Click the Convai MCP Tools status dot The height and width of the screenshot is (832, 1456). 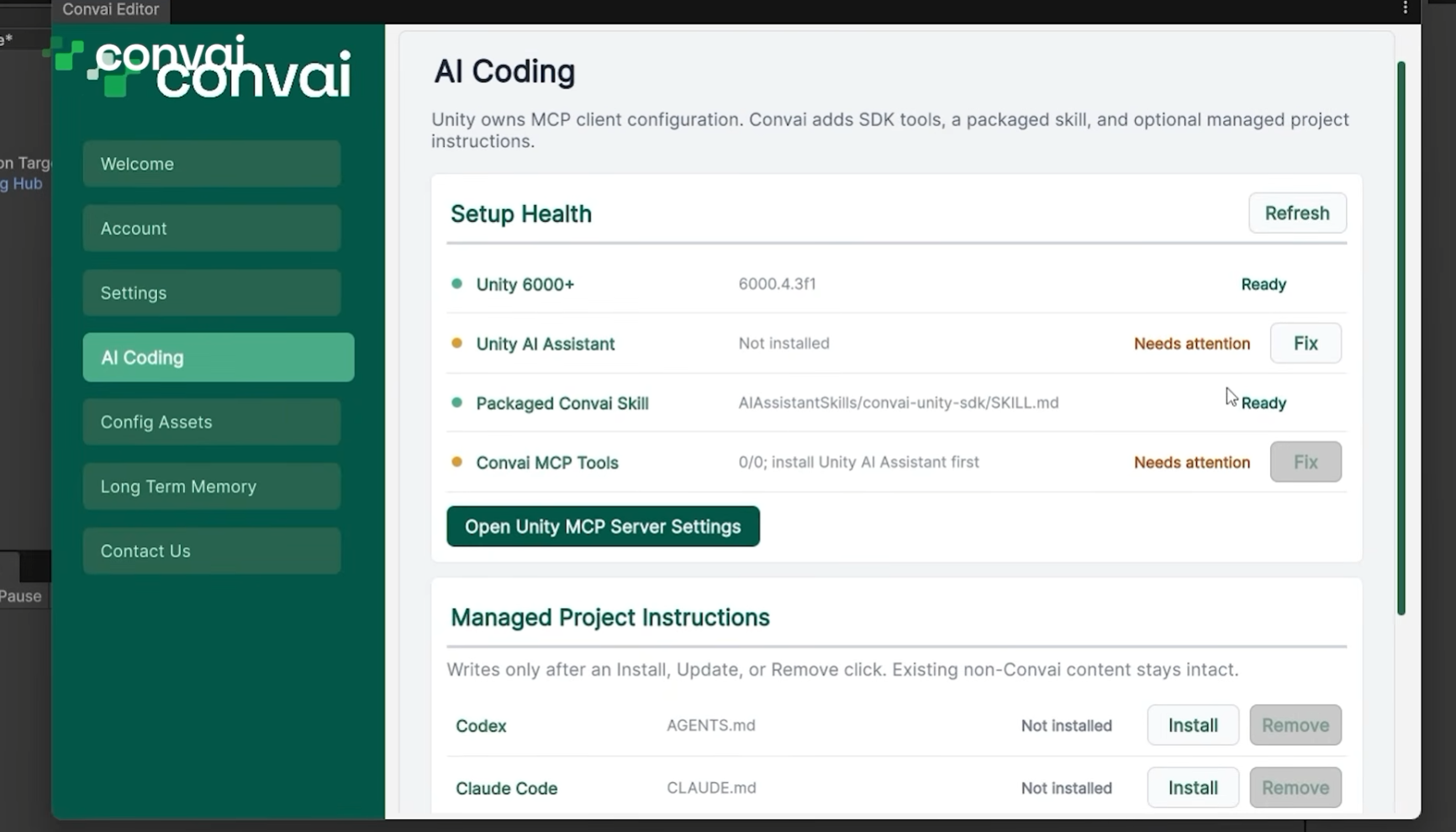pos(456,461)
